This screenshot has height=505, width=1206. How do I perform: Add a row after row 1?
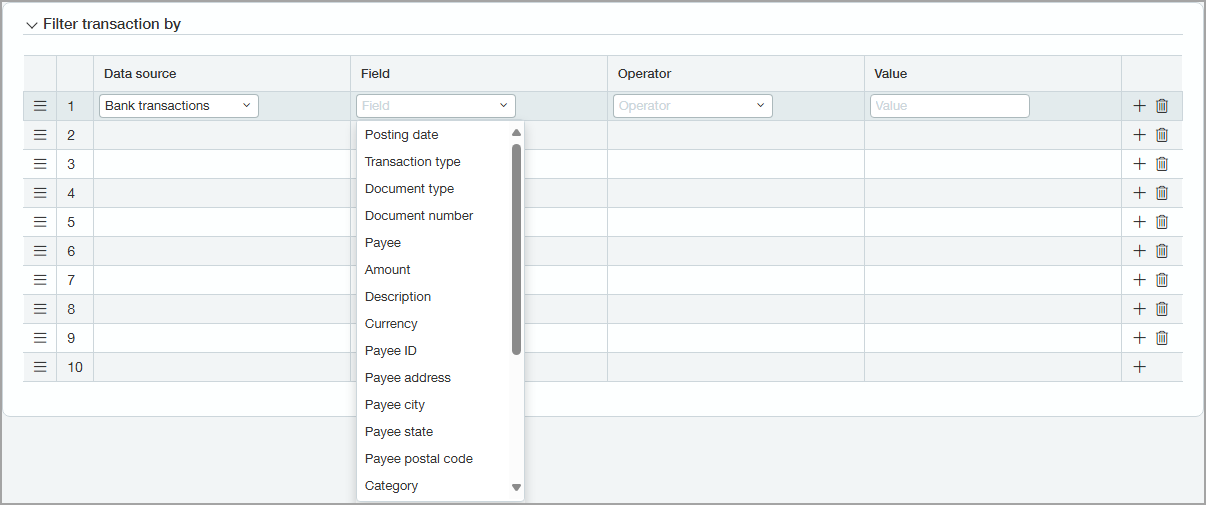coord(1139,106)
